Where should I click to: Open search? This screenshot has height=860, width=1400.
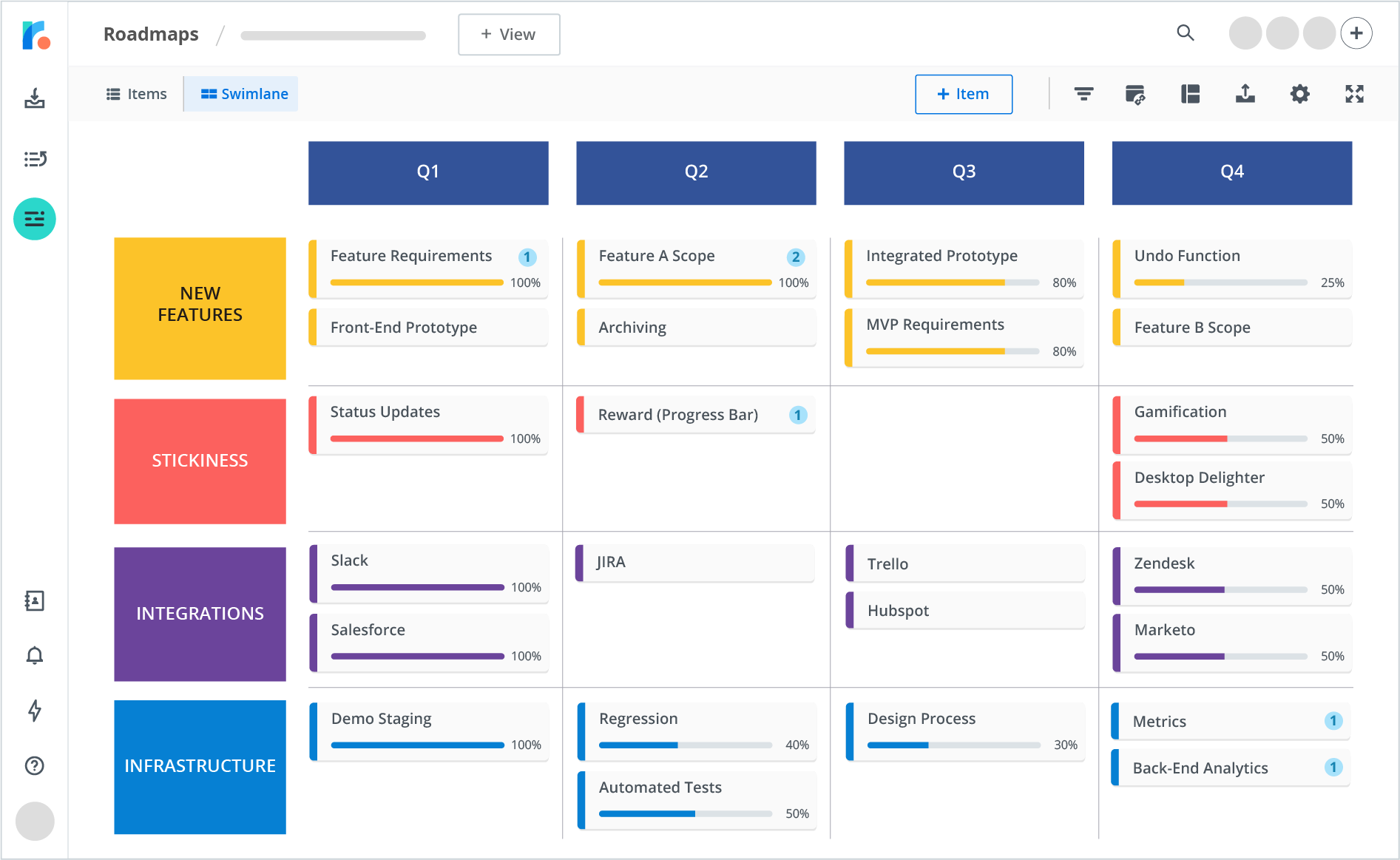pyautogui.click(x=1186, y=33)
